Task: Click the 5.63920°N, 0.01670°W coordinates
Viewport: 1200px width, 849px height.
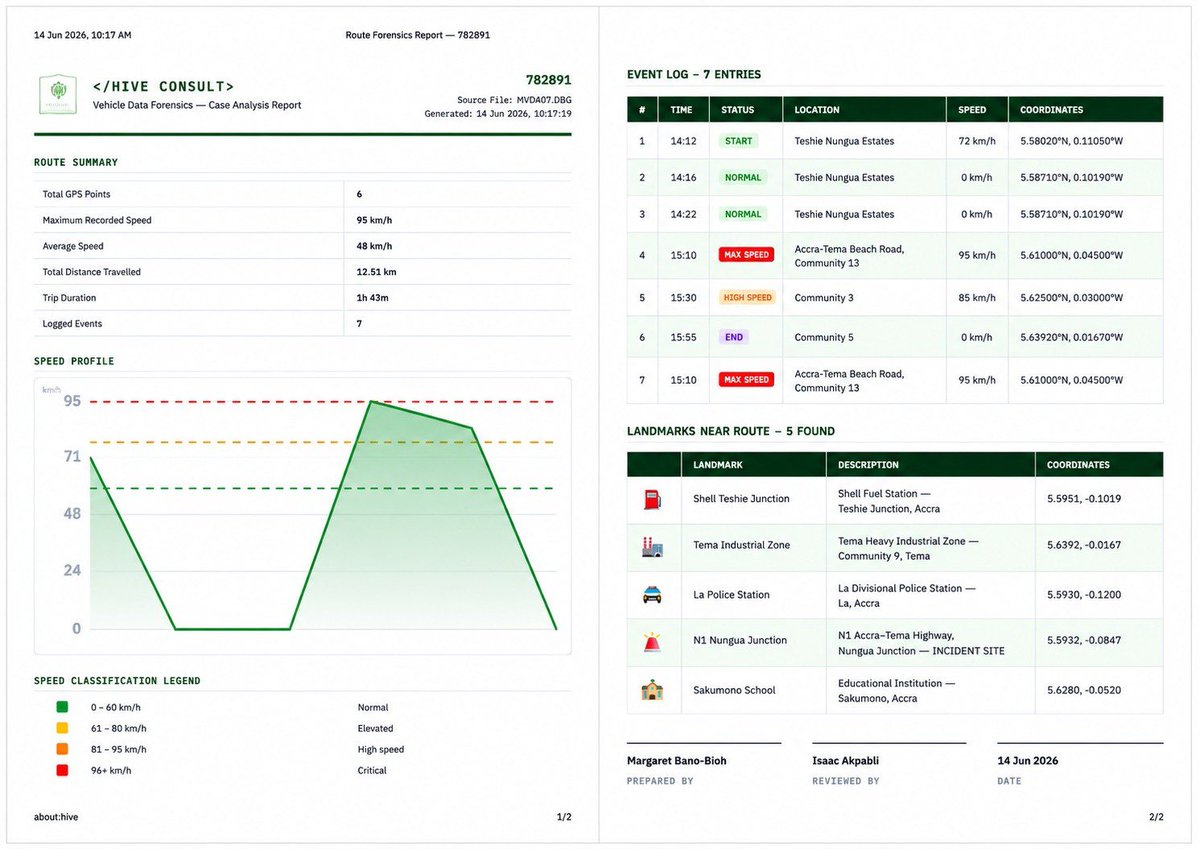Action: [1071, 338]
